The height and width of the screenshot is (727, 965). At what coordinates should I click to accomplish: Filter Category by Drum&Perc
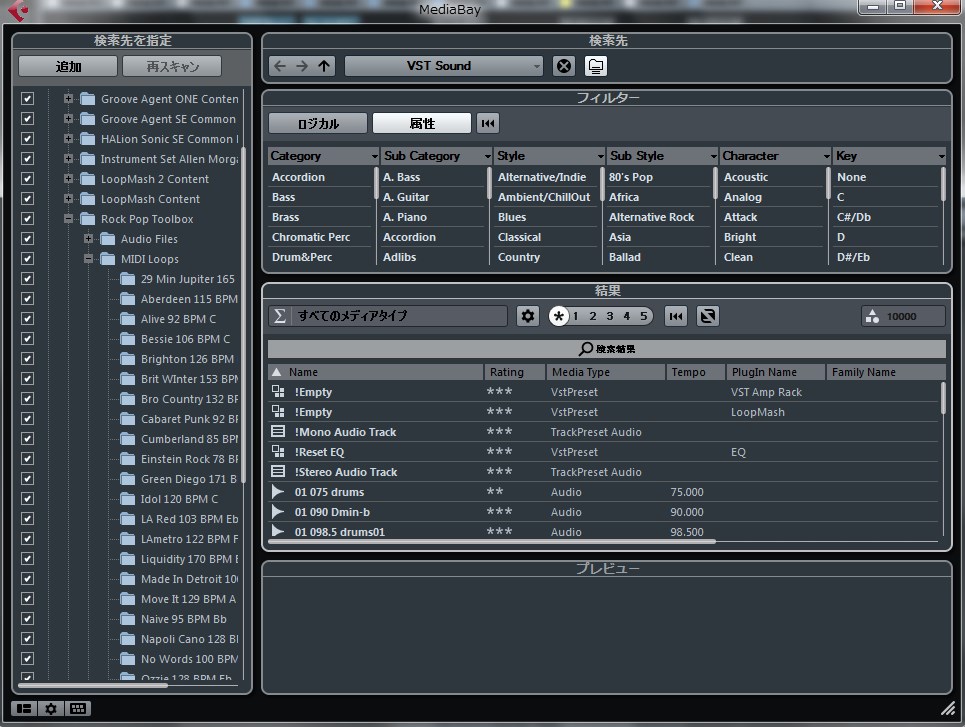(x=302, y=257)
